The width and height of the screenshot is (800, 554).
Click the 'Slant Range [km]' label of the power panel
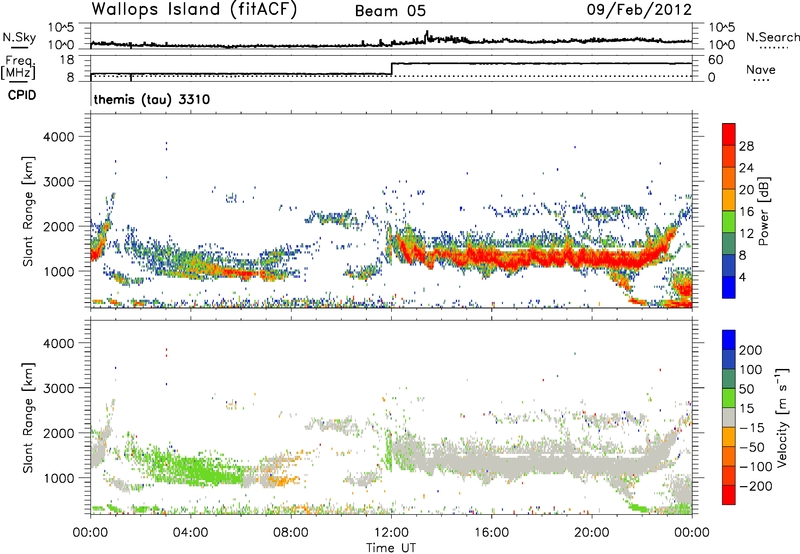(28, 211)
